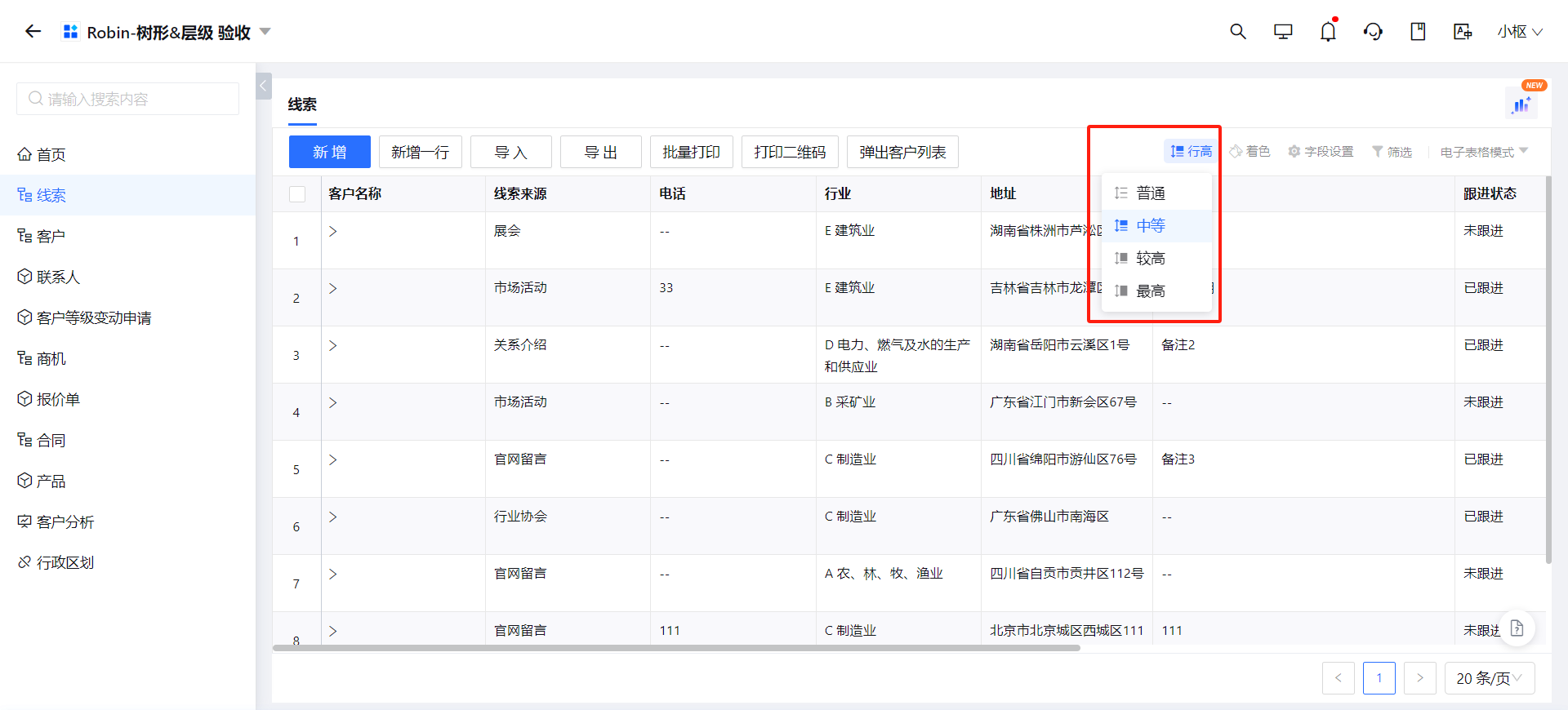Image resolution: width=1568 pixels, height=710 pixels.
Task: Open 字段设置 field settings
Action: (1321, 151)
